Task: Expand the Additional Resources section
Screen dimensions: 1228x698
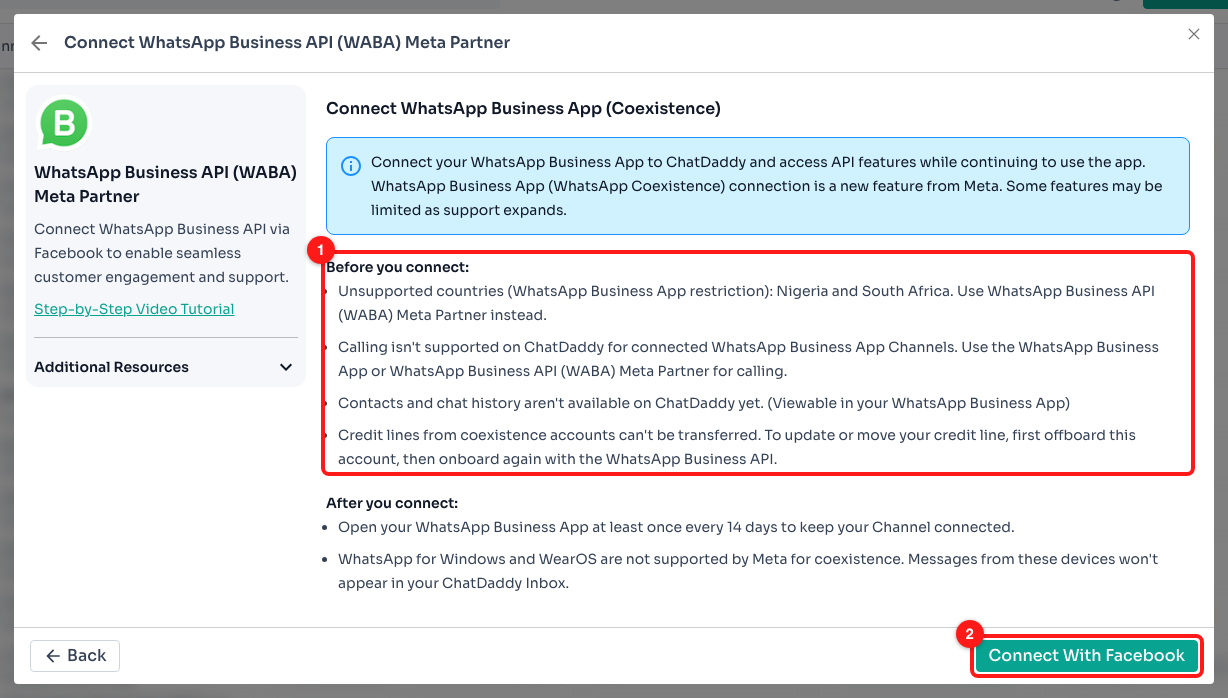Action: pyautogui.click(x=166, y=367)
